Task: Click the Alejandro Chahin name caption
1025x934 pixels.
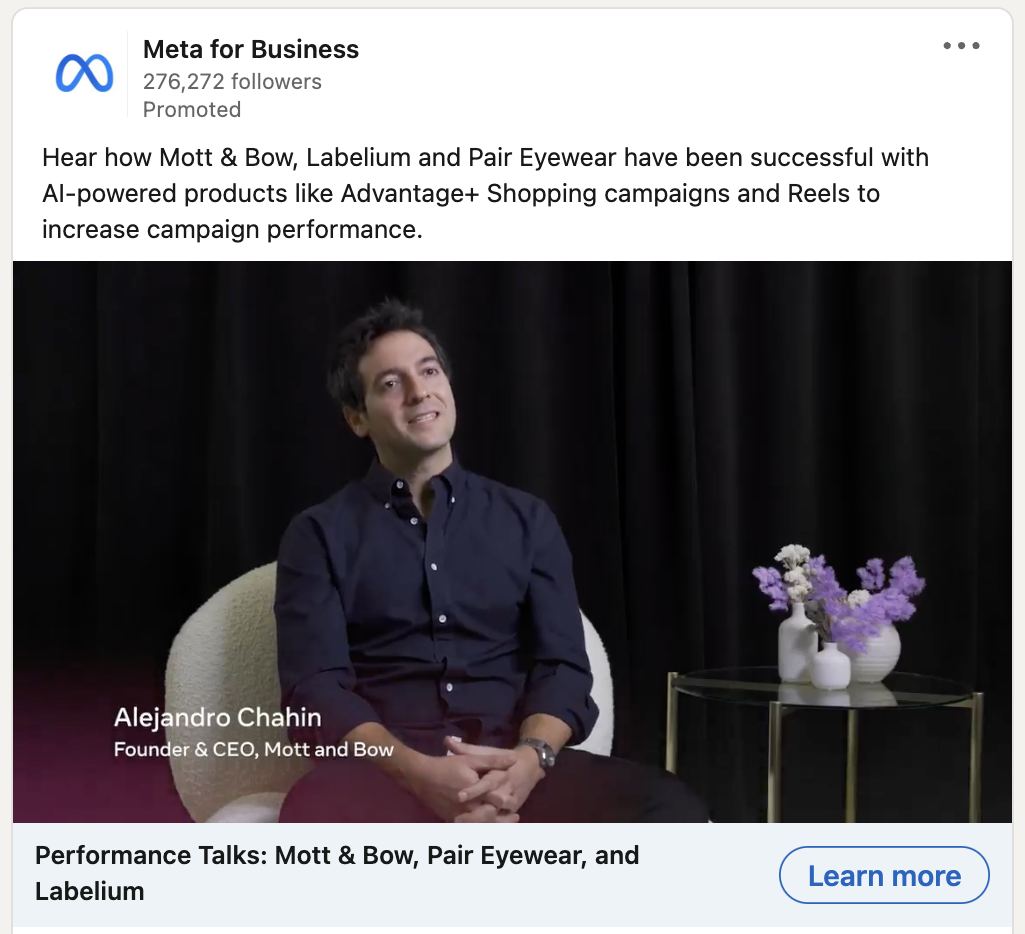Action: tap(218, 718)
